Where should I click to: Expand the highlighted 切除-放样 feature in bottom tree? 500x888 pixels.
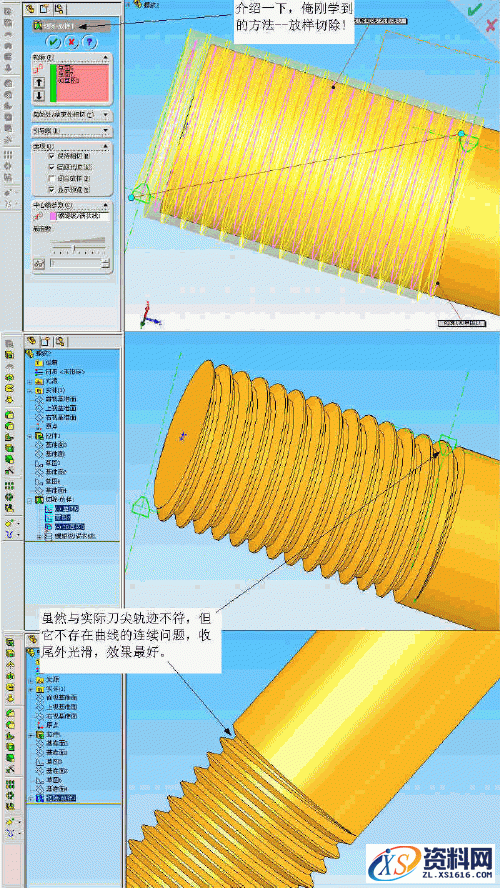29,797
